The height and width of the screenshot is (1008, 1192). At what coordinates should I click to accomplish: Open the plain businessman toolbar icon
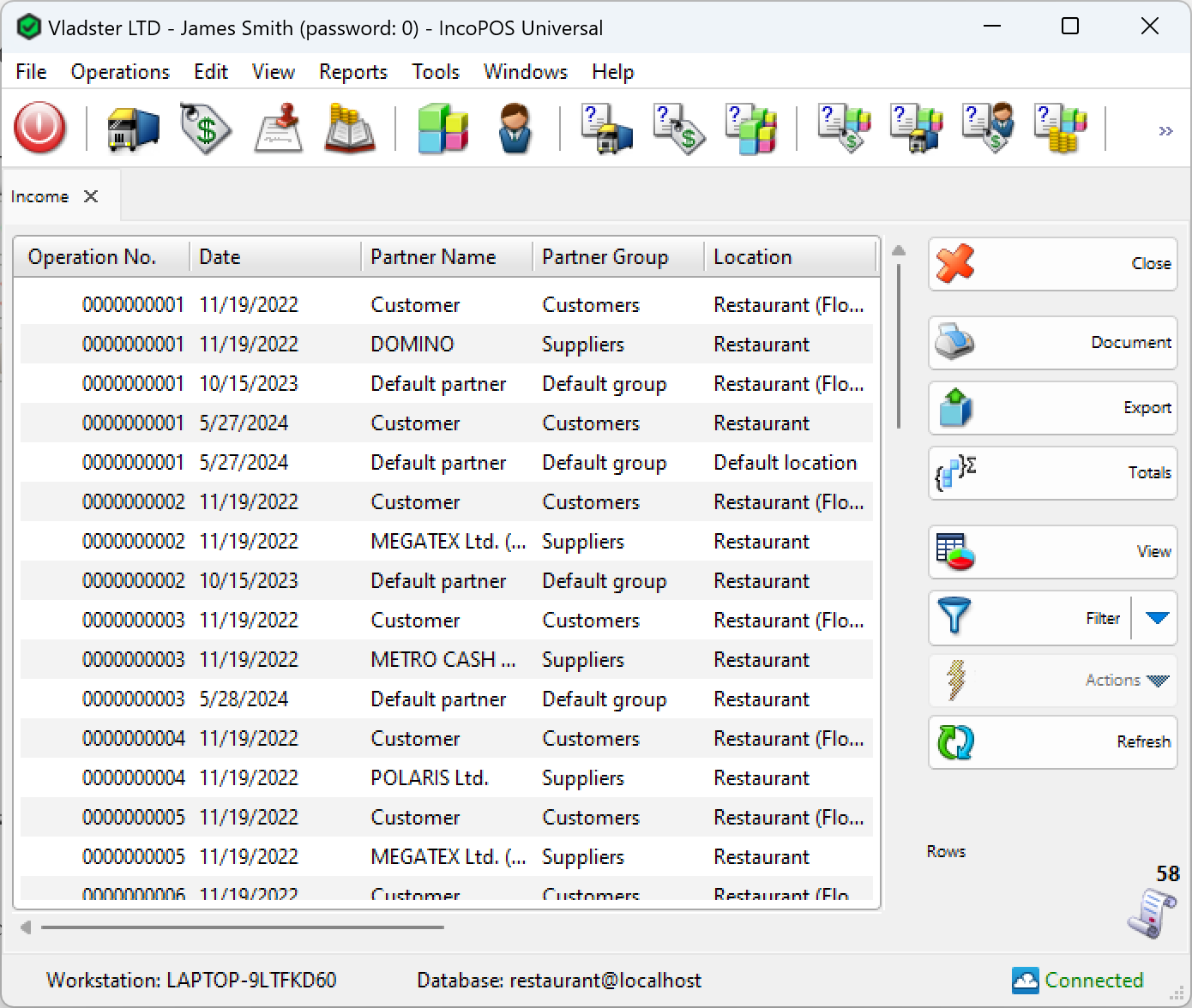tap(515, 129)
